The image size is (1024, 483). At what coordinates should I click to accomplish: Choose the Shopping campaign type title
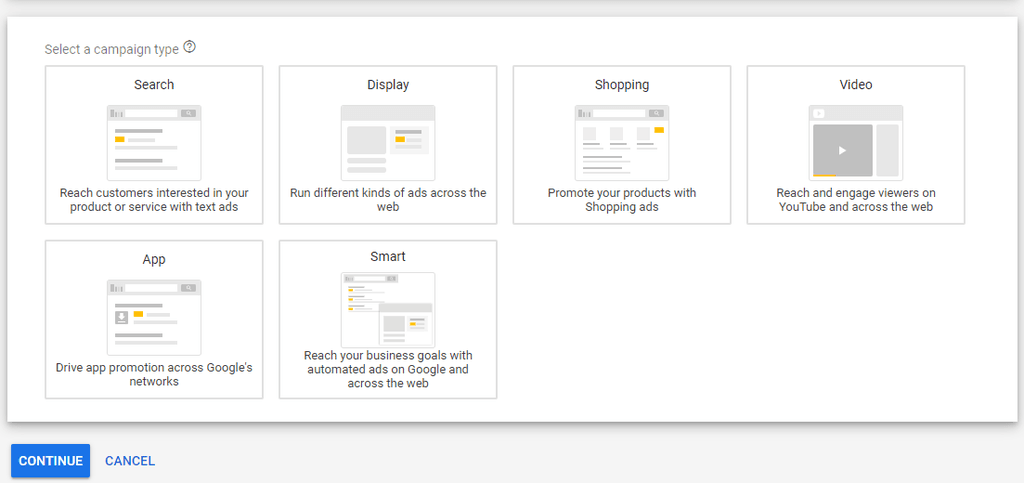[x=622, y=85]
